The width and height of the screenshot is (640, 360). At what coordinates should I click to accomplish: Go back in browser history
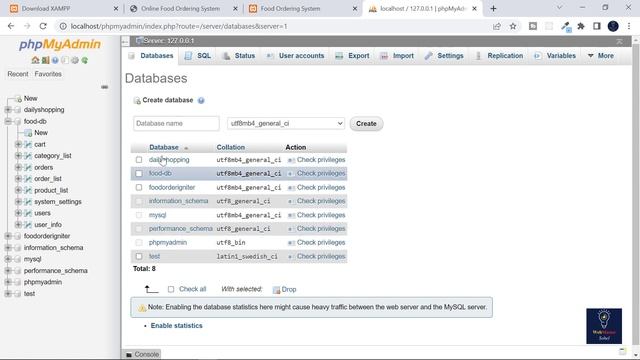pos(11,26)
